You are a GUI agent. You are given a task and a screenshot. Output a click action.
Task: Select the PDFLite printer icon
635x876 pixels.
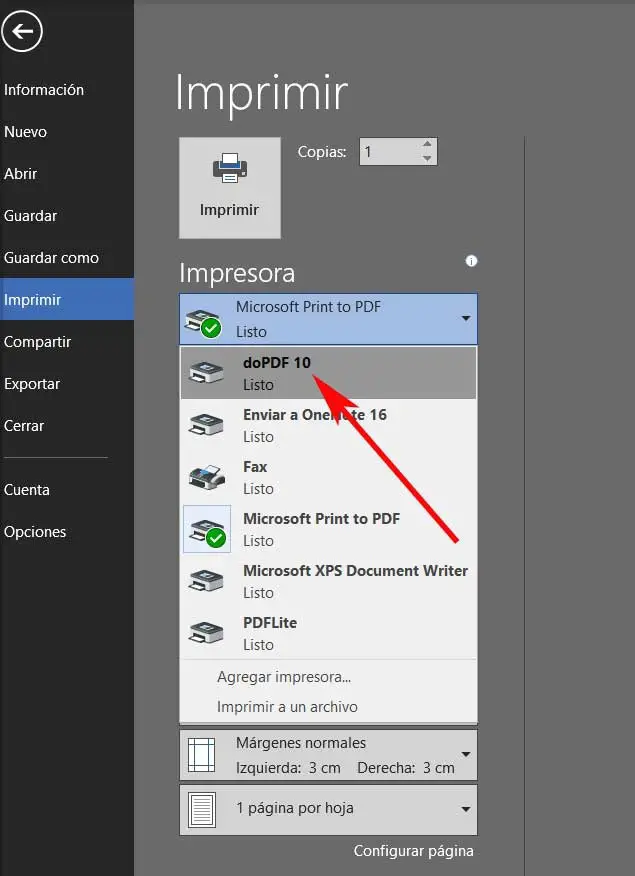(207, 632)
